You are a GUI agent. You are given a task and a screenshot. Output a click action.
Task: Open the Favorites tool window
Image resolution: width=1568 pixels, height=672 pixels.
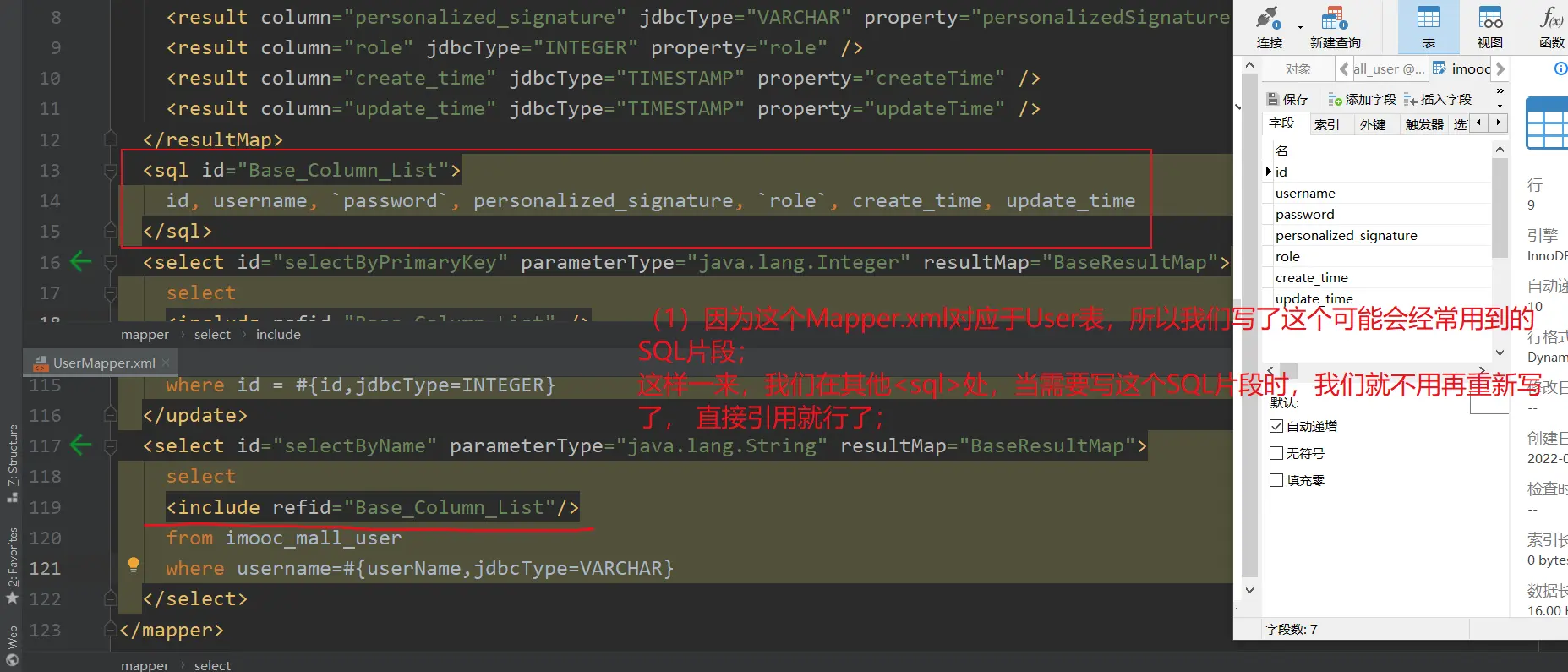tap(12, 565)
